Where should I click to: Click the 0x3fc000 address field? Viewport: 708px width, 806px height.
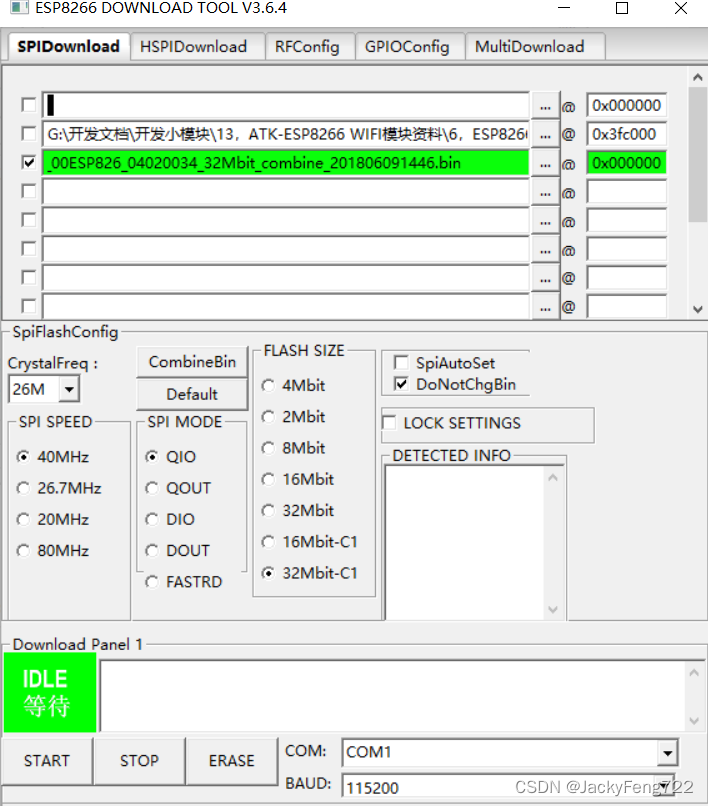(x=626, y=134)
